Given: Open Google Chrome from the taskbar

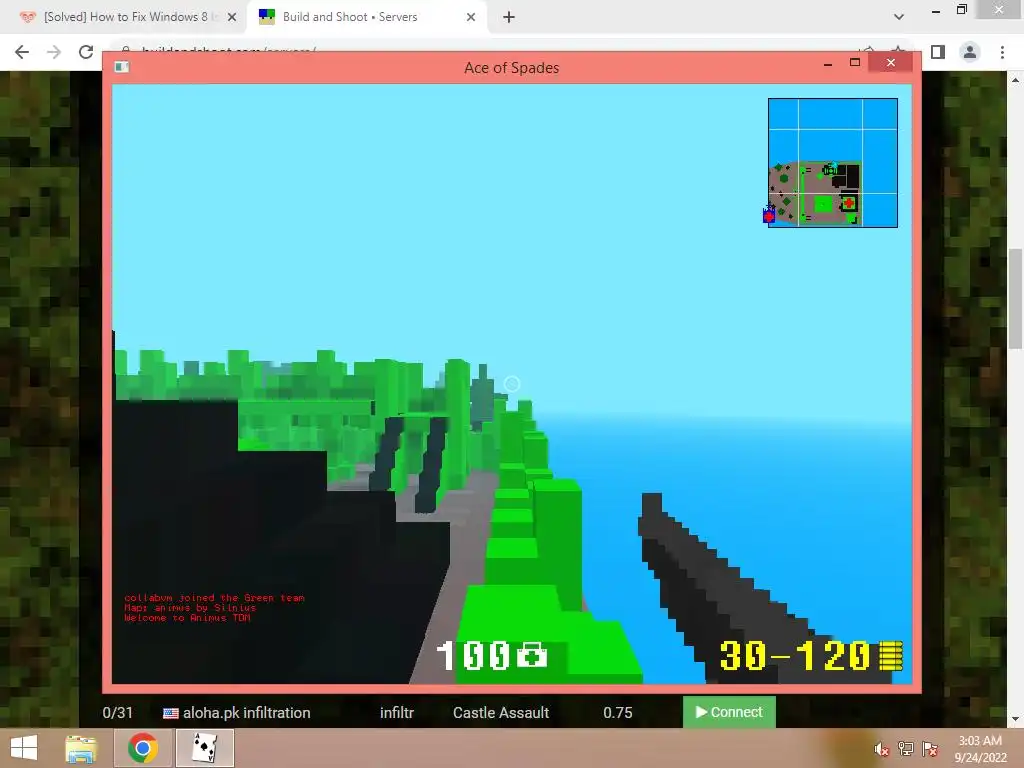Looking at the screenshot, I should click(143, 748).
